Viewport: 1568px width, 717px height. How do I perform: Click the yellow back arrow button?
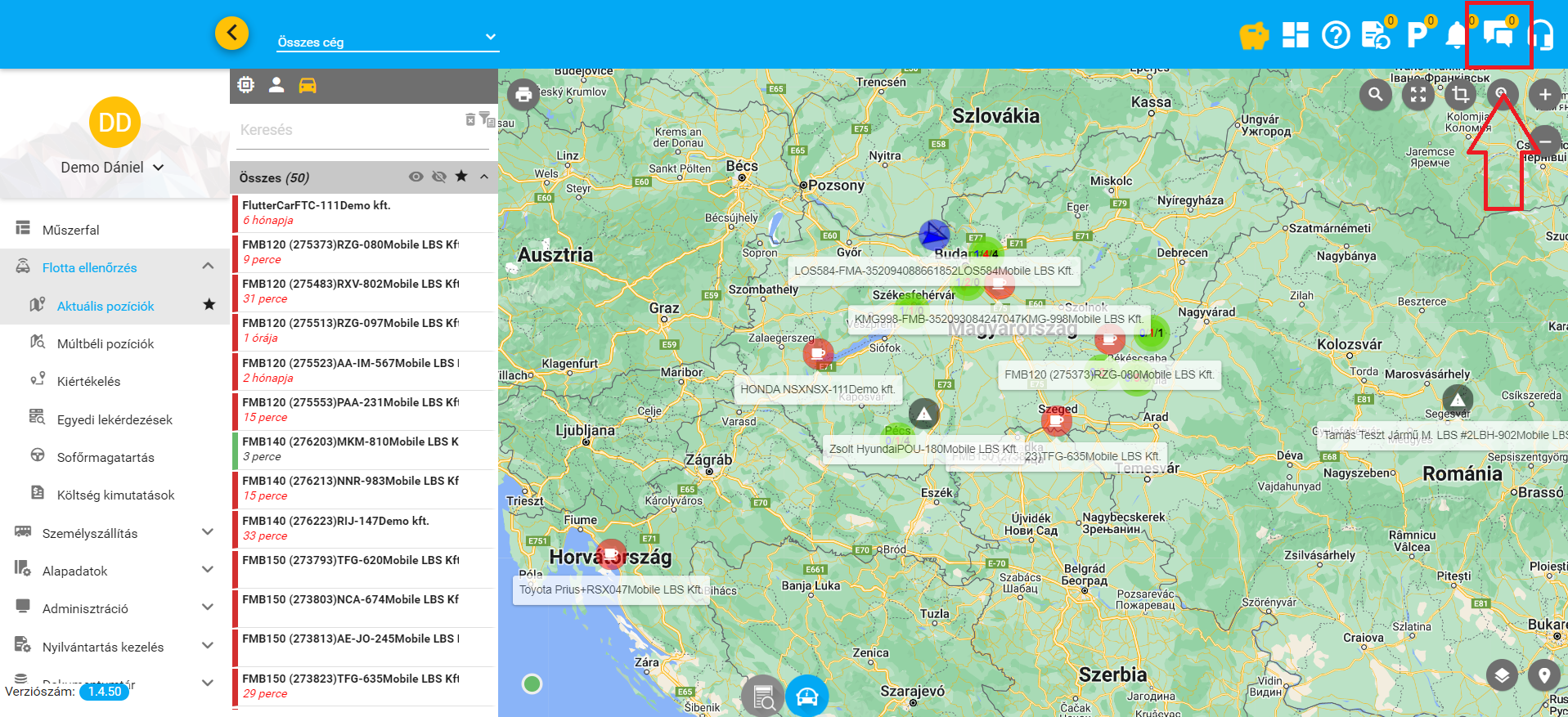click(232, 34)
